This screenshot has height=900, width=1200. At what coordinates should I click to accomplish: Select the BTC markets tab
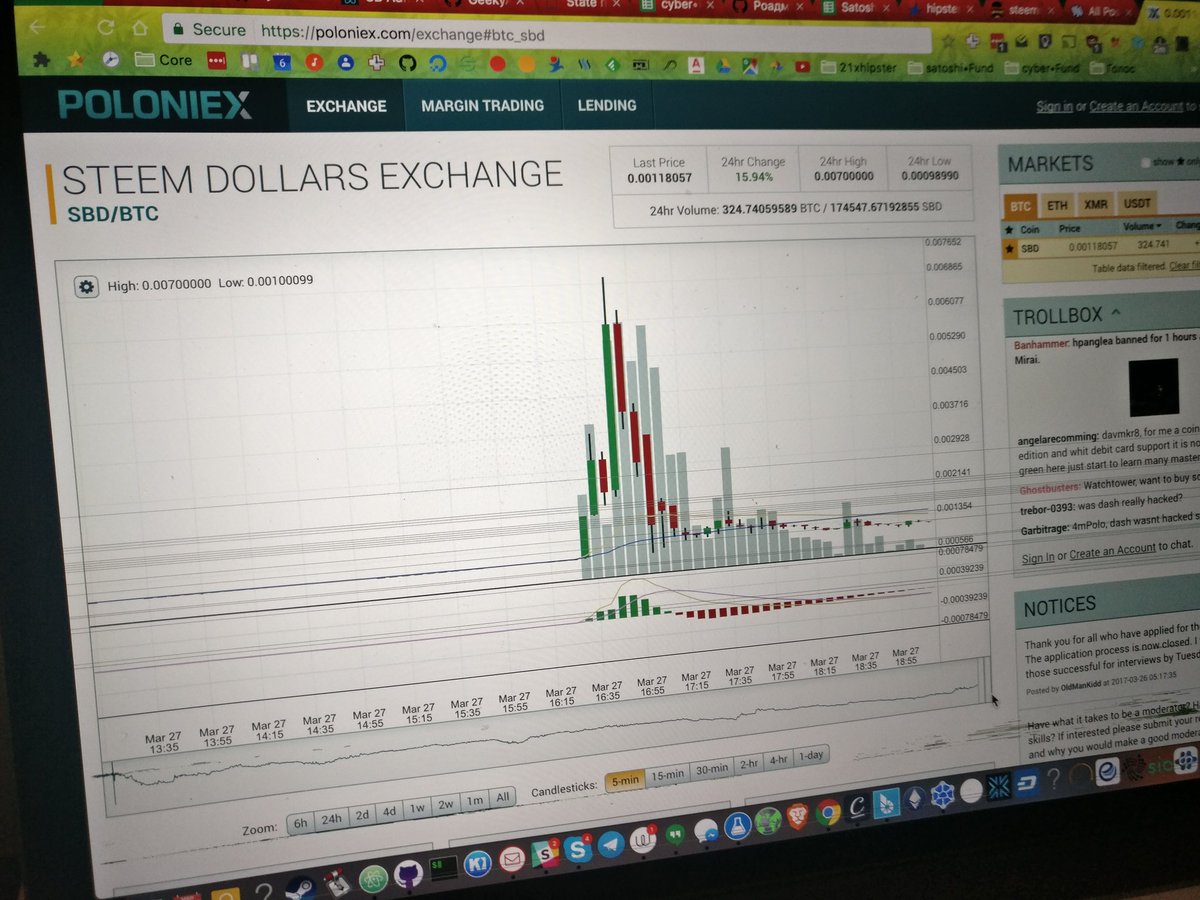click(x=1020, y=205)
